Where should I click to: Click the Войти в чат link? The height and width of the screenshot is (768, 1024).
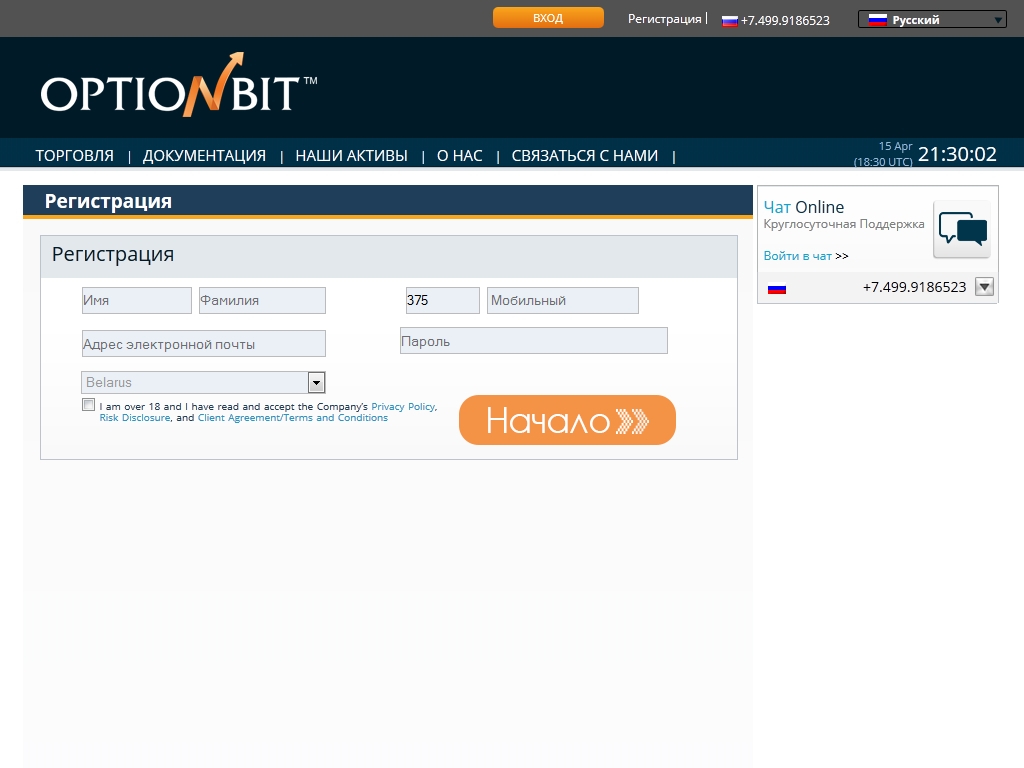point(797,256)
